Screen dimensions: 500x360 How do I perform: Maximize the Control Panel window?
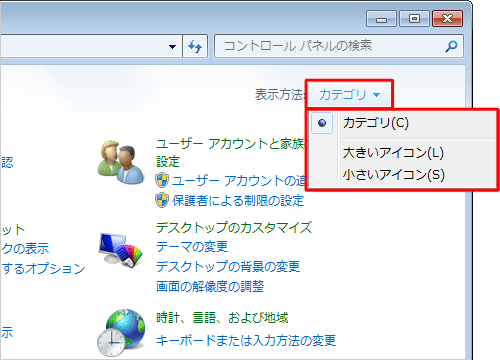tap(414, 19)
